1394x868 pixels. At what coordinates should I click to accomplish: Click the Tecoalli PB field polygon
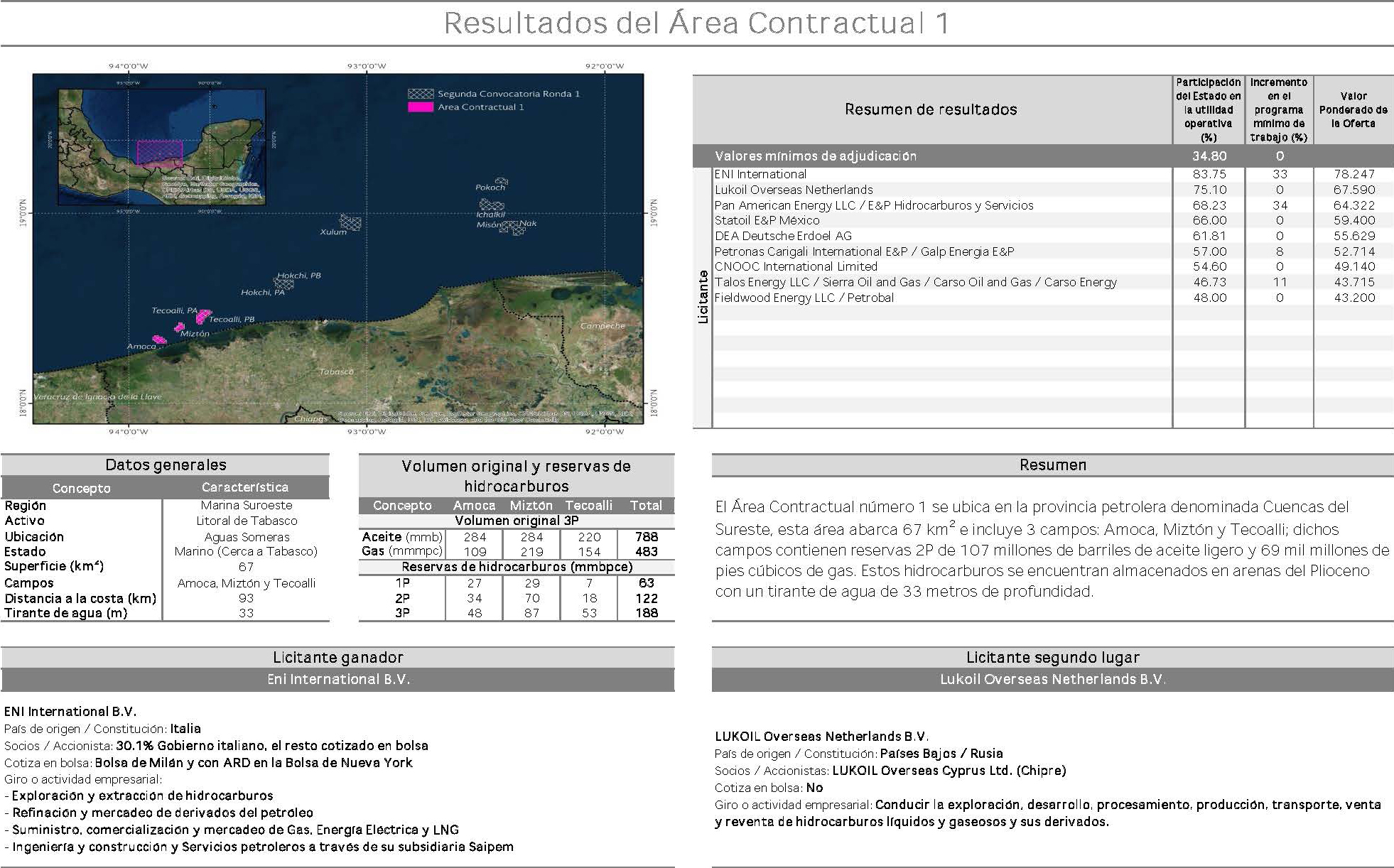pyautogui.click(x=204, y=315)
